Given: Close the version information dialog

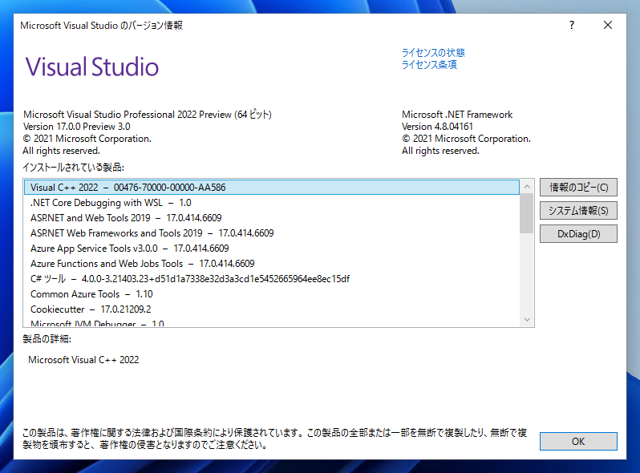Looking at the screenshot, I should coord(608,25).
